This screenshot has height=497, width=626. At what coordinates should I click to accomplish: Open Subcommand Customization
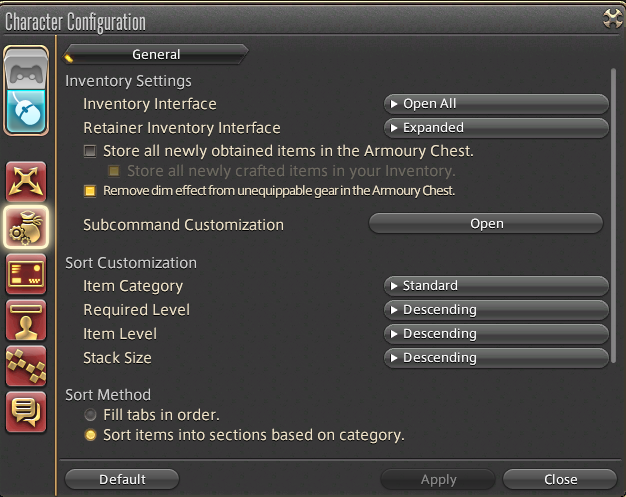(486, 224)
